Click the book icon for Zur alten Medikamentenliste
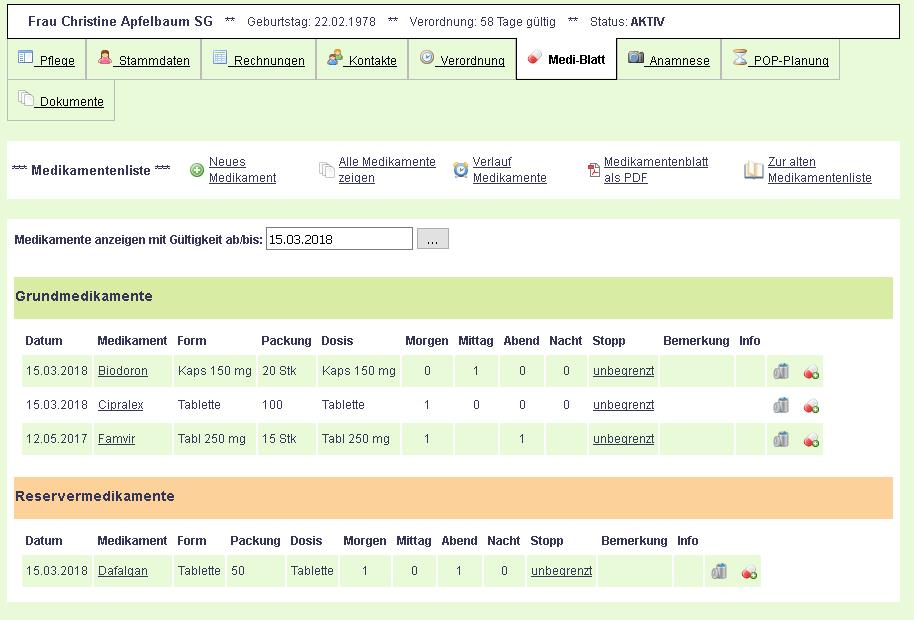 pos(753,170)
